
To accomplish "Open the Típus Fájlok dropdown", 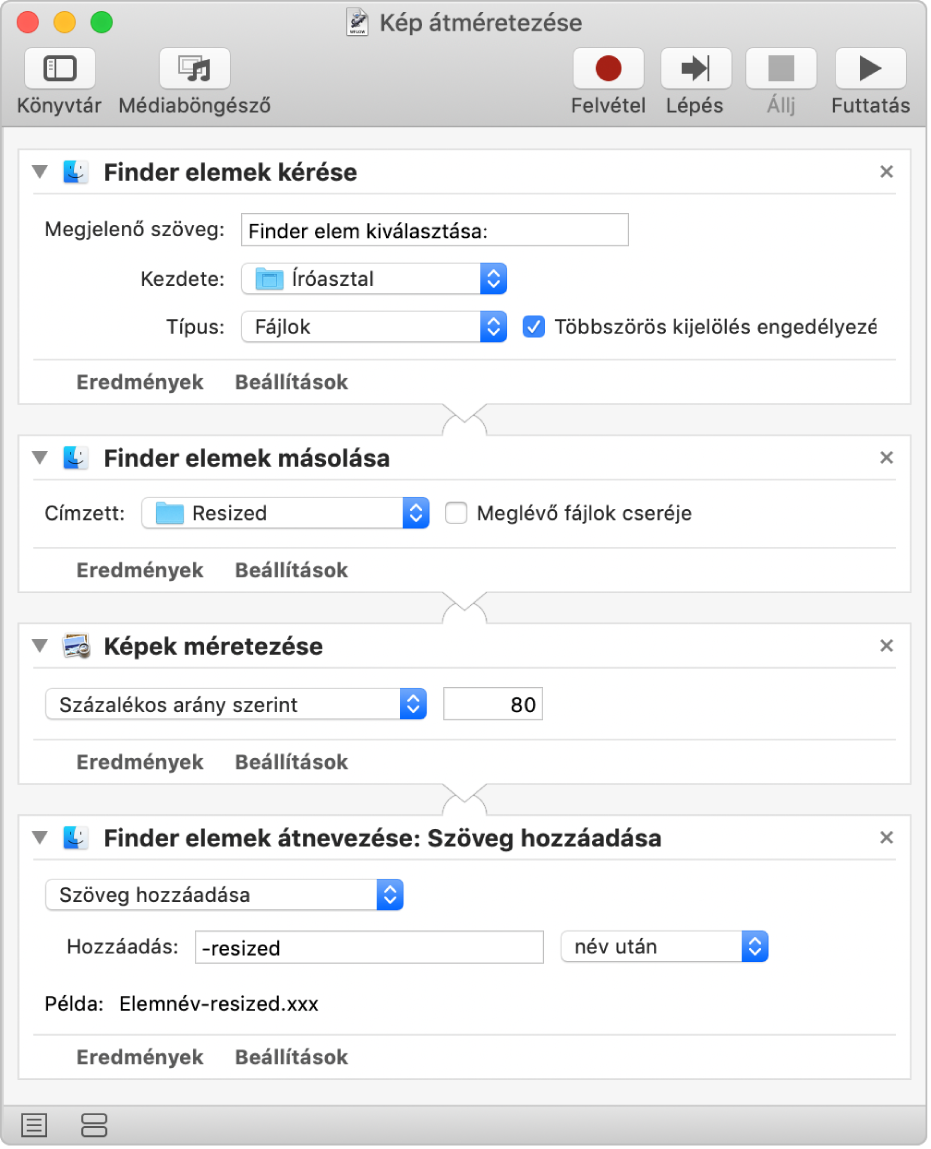I will coord(374,326).
